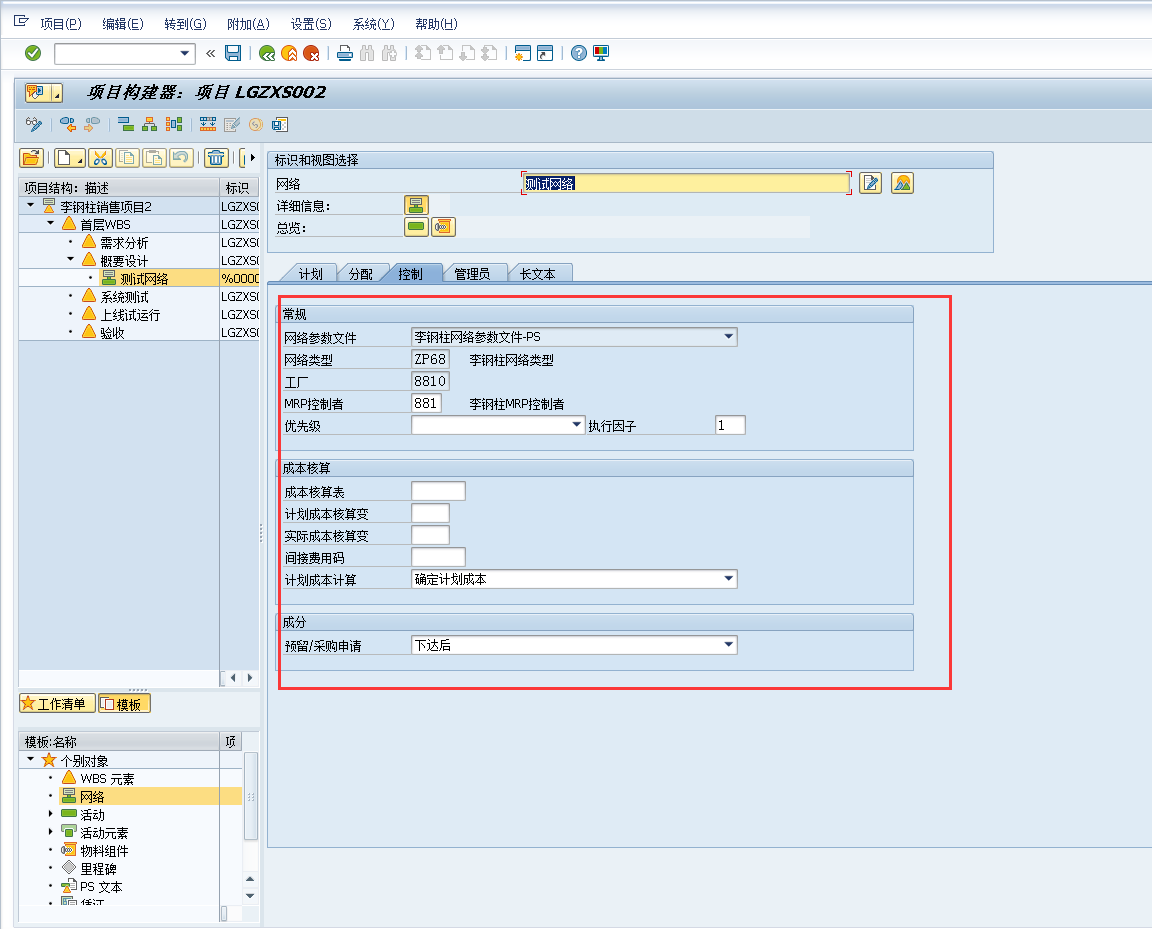This screenshot has width=1152, height=929.
Task: Select the delete trash can icon
Action: [x=218, y=157]
